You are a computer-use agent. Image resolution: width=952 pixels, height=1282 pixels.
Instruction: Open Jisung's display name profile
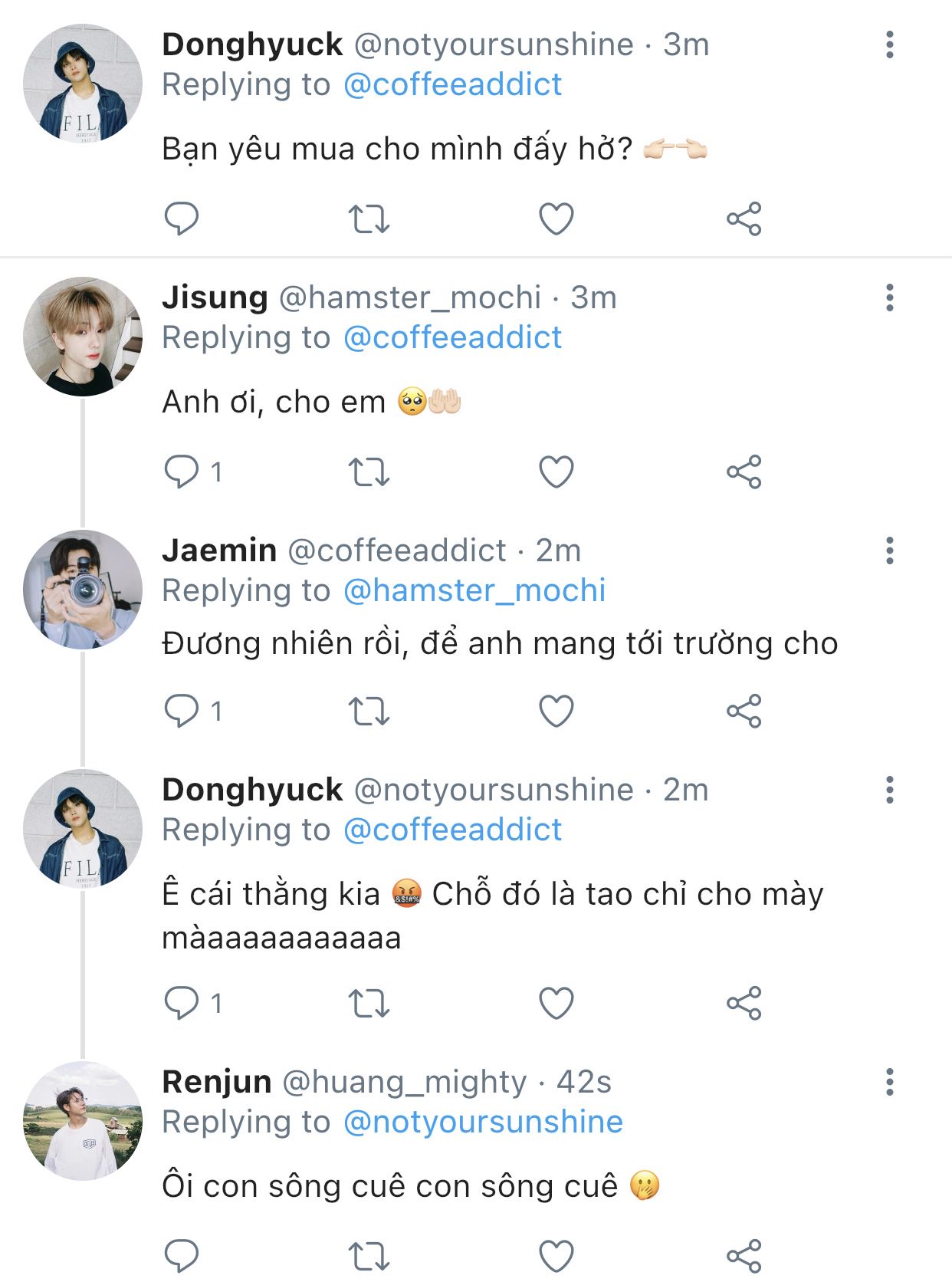(215, 297)
